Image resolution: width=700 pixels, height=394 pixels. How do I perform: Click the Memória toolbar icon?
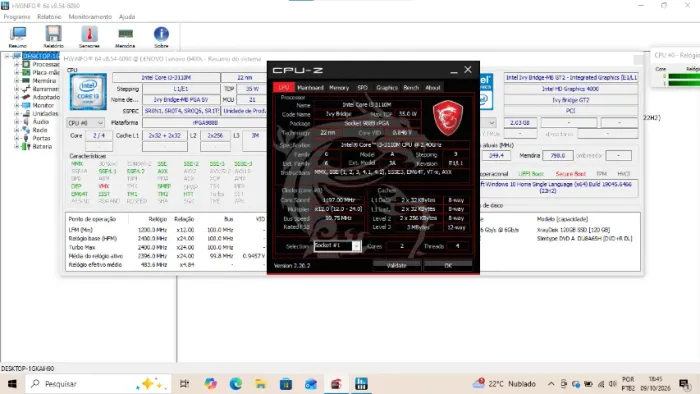click(125, 36)
